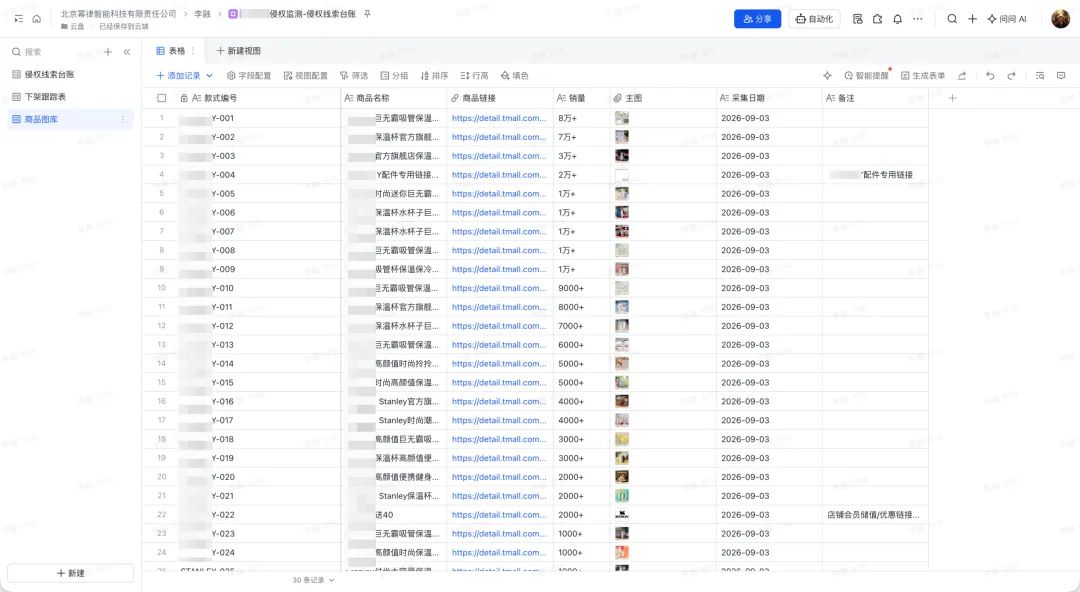The image size is (1080, 592).
Task: Ask AI with 问问 AI button
Action: click(x=1007, y=19)
